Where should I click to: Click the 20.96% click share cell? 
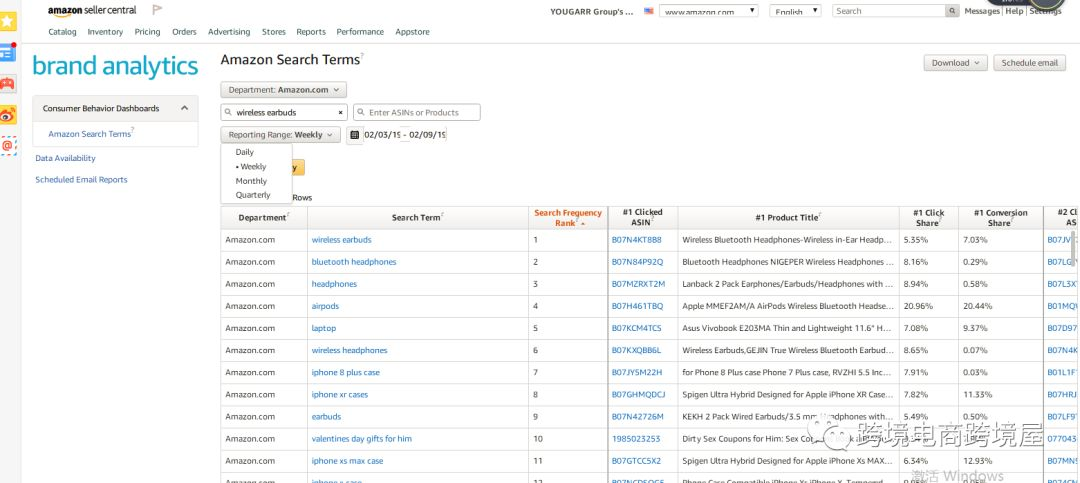click(x=928, y=306)
